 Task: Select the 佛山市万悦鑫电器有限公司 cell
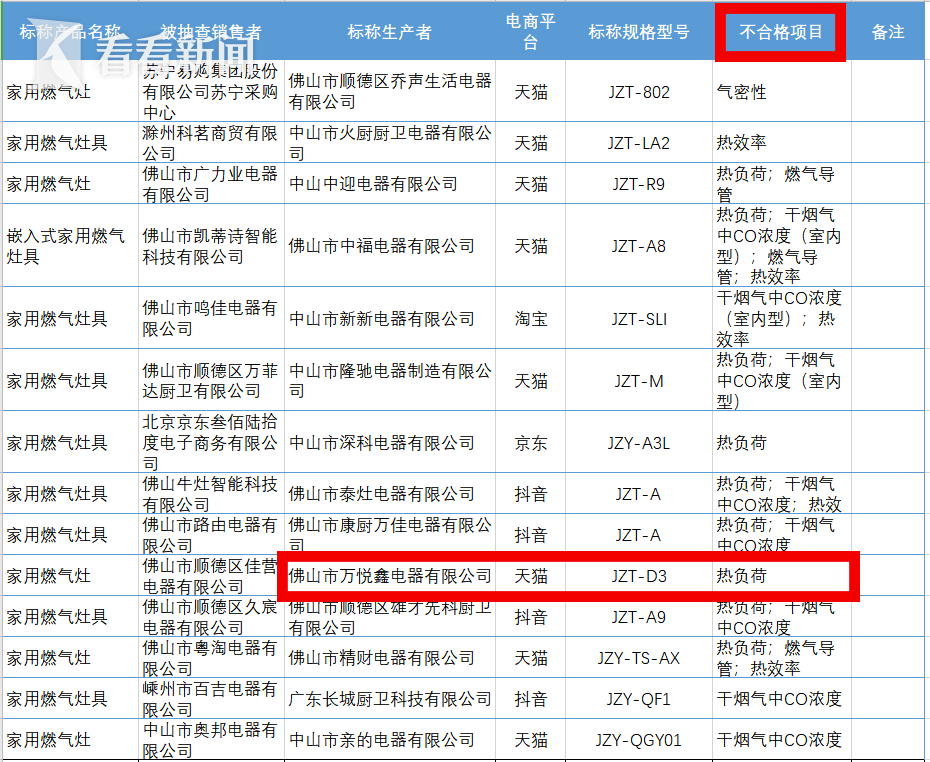[x=390, y=576]
